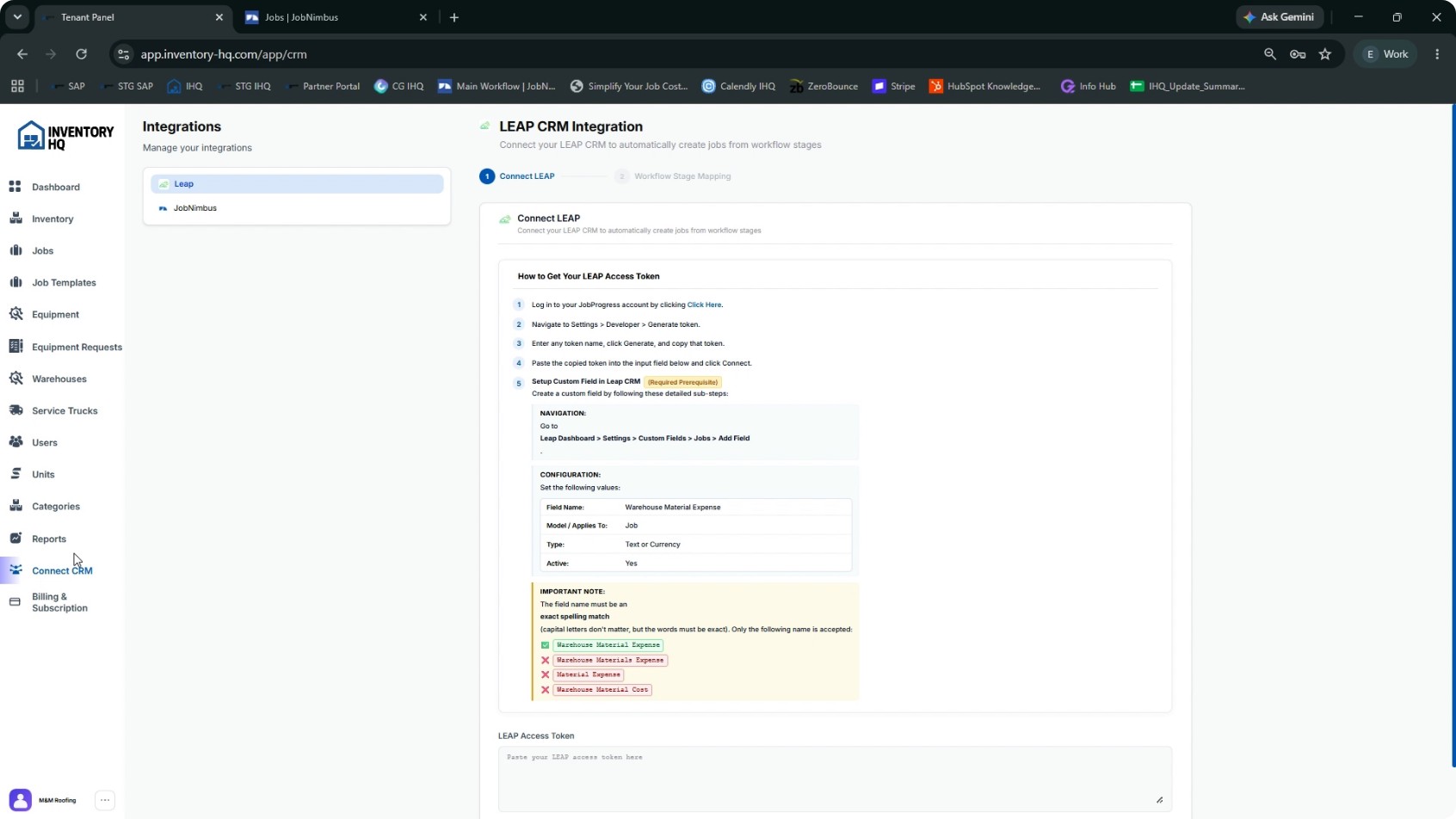
Task: Go to the Connect LEAP step
Action: 518,176
